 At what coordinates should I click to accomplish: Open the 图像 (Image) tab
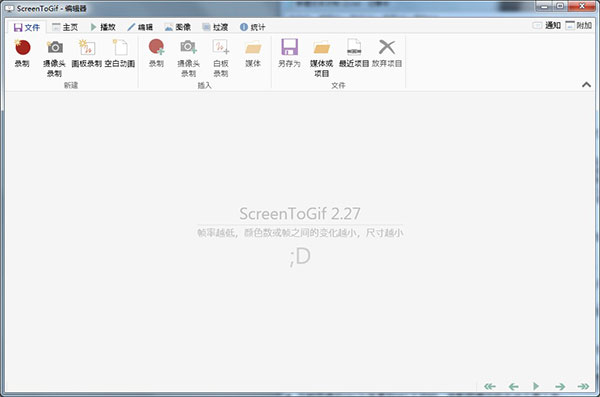click(178, 27)
